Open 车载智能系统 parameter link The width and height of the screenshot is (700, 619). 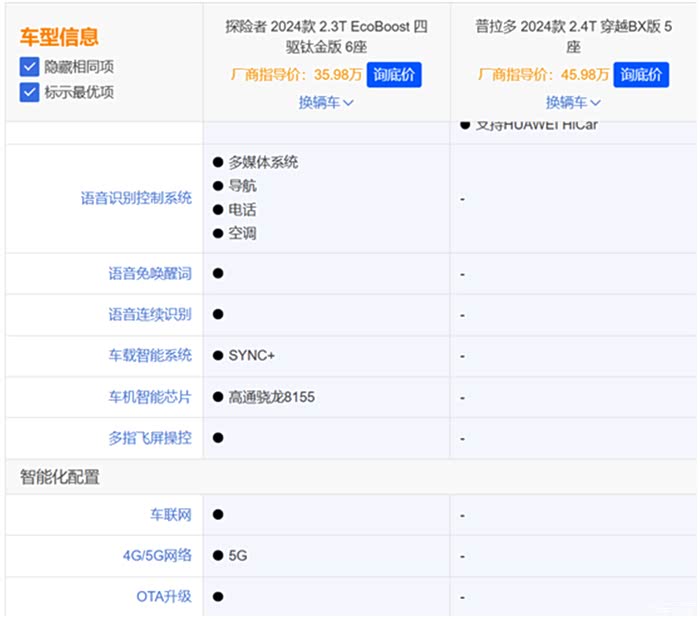(150, 355)
